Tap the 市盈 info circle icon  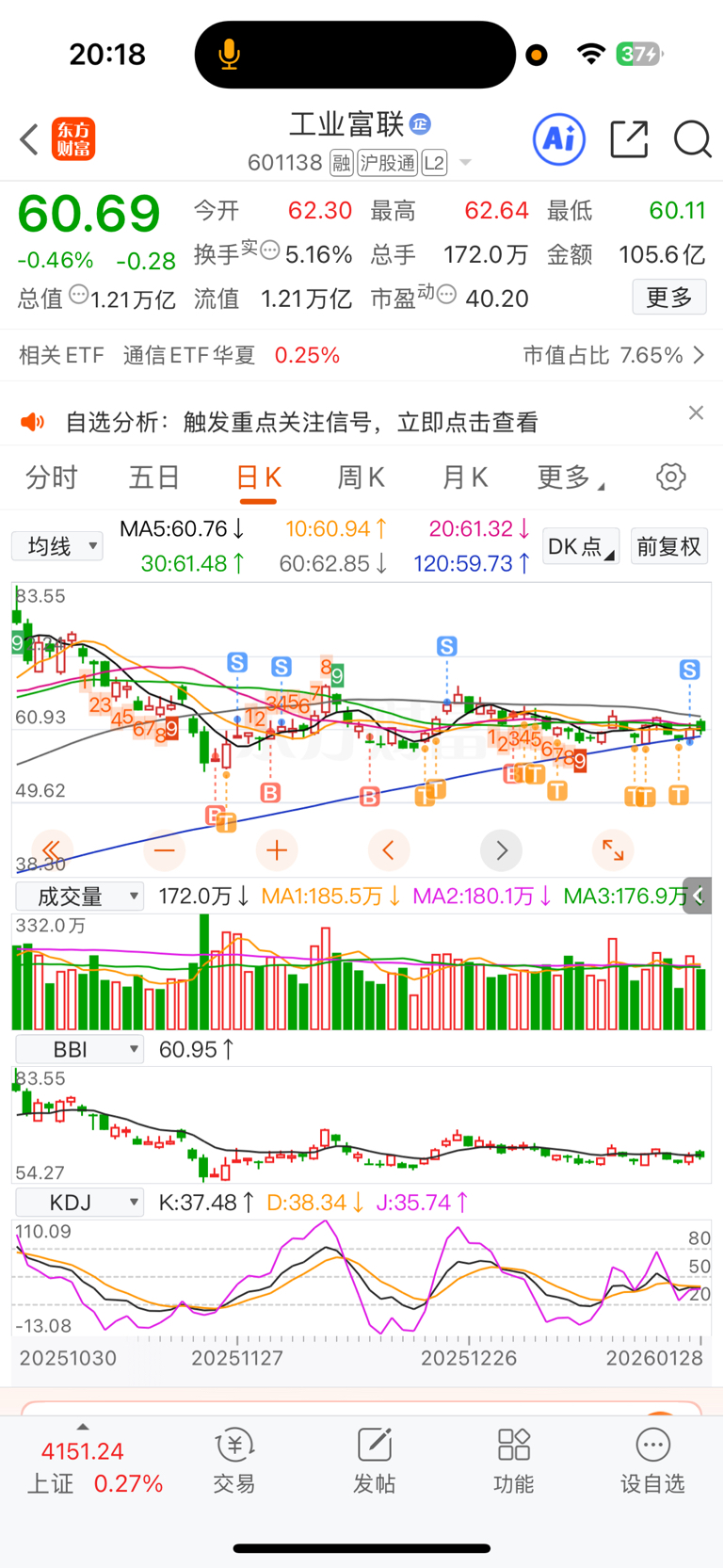coord(447,295)
